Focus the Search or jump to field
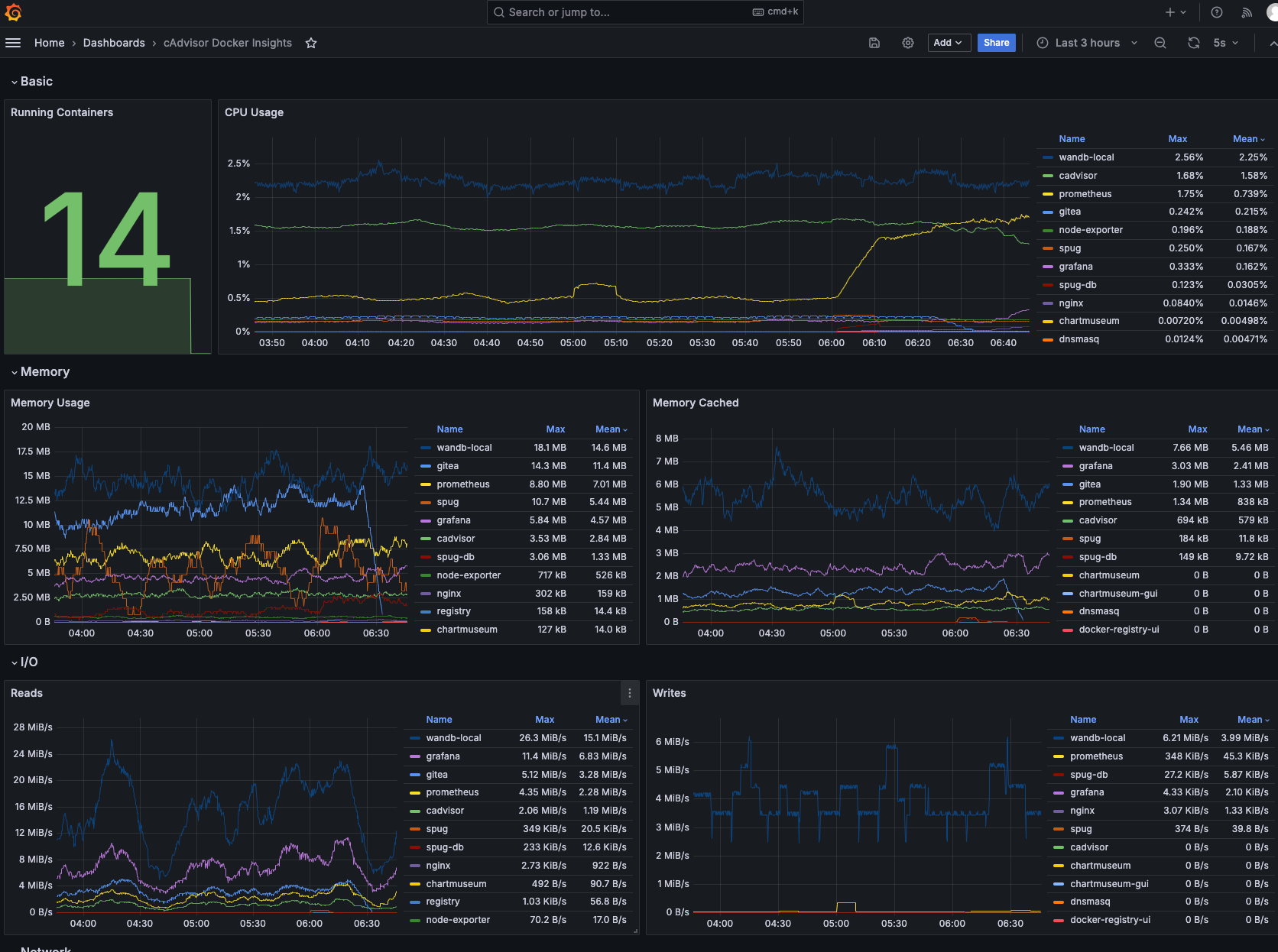The image size is (1278, 952). click(645, 12)
